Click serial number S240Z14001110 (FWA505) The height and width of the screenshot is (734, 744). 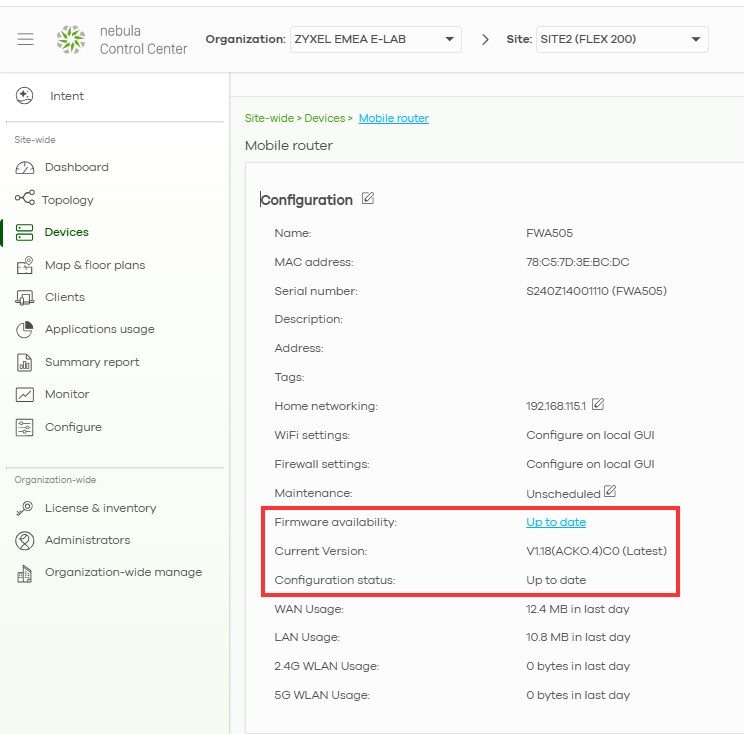pos(596,291)
